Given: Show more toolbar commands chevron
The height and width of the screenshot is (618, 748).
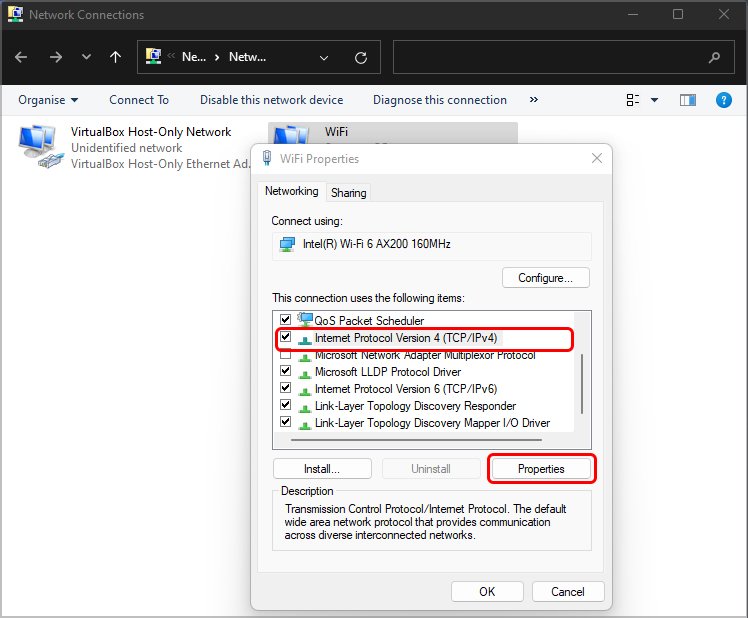Looking at the screenshot, I should [x=534, y=100].
